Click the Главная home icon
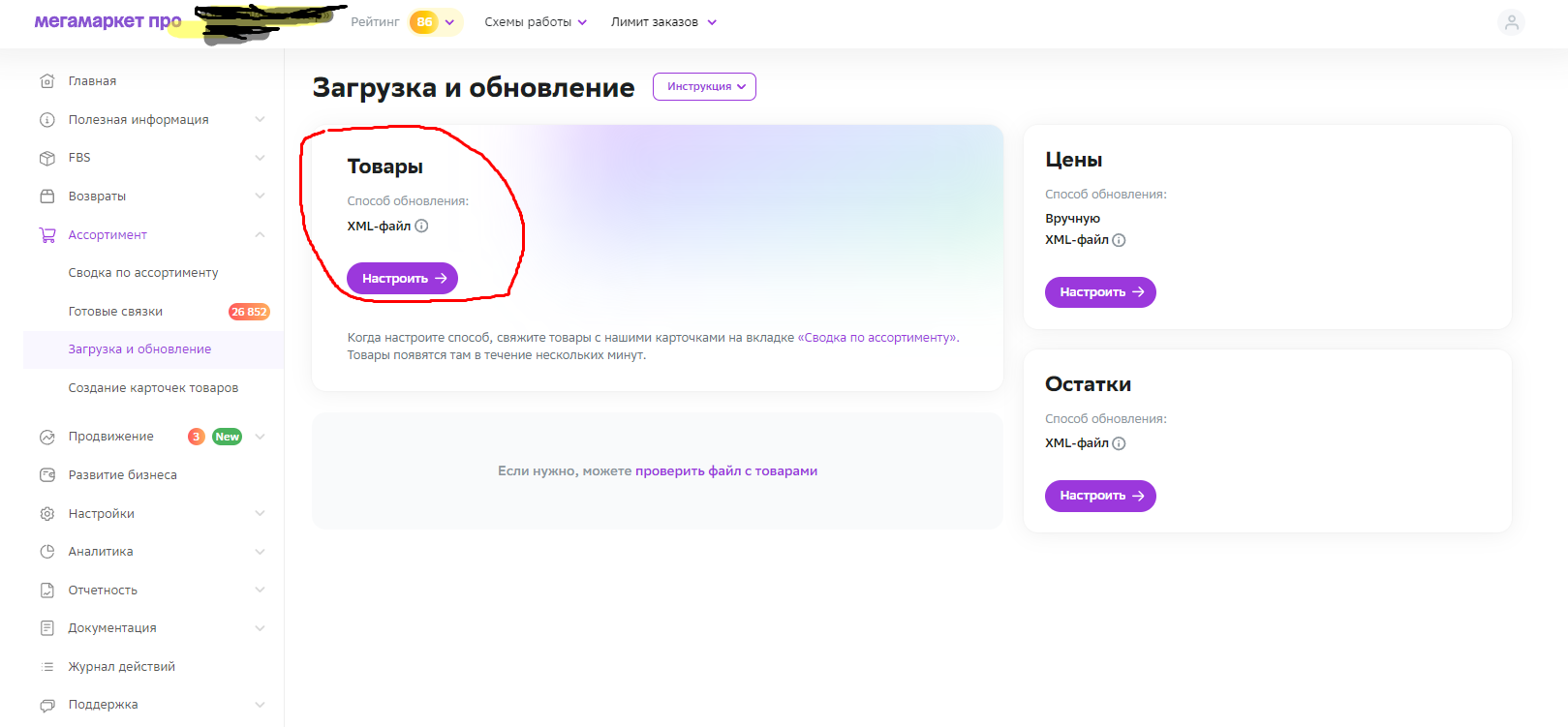Viewport: 1568px width, 727px height. click(46, 81)
